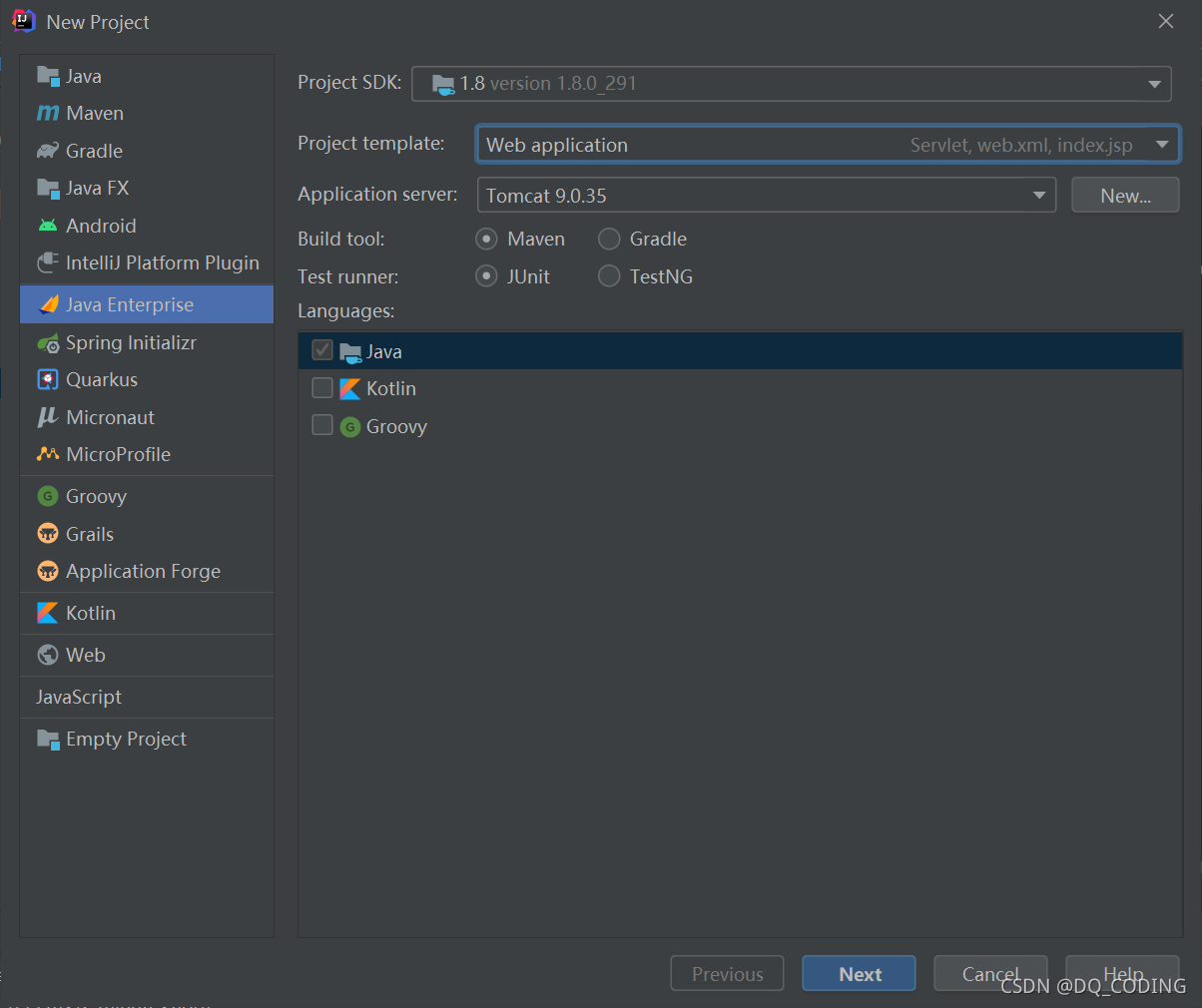Click the Java FX folder icon
1202x1008 pixels.
[x=48, y=189]
